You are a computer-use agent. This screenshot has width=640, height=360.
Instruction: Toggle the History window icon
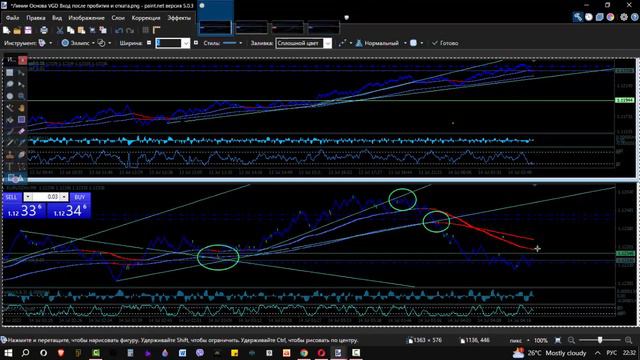click(x=589, y=17)
